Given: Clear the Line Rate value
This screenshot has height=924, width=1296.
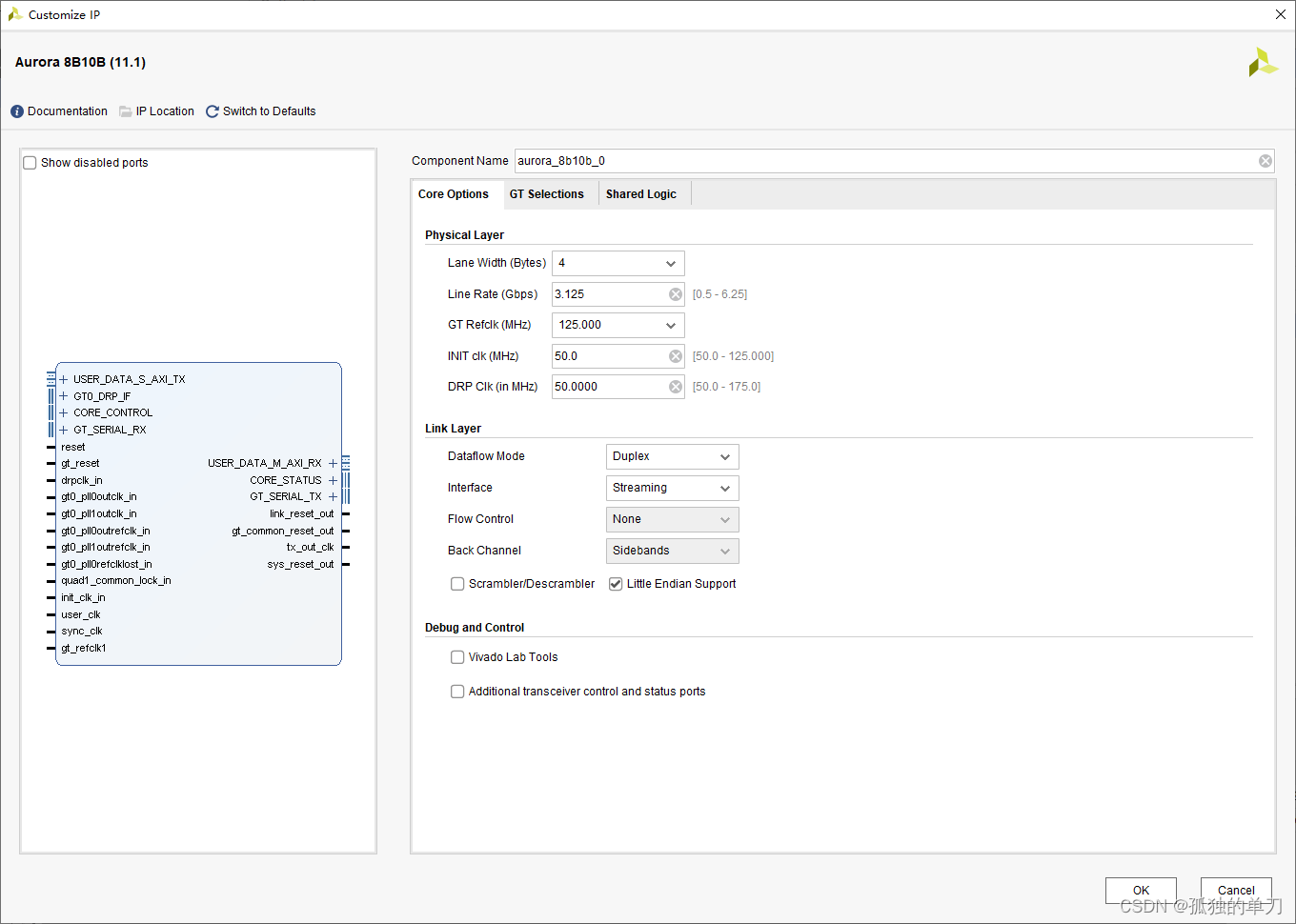Looking at the screenshot, I should 676,294.
